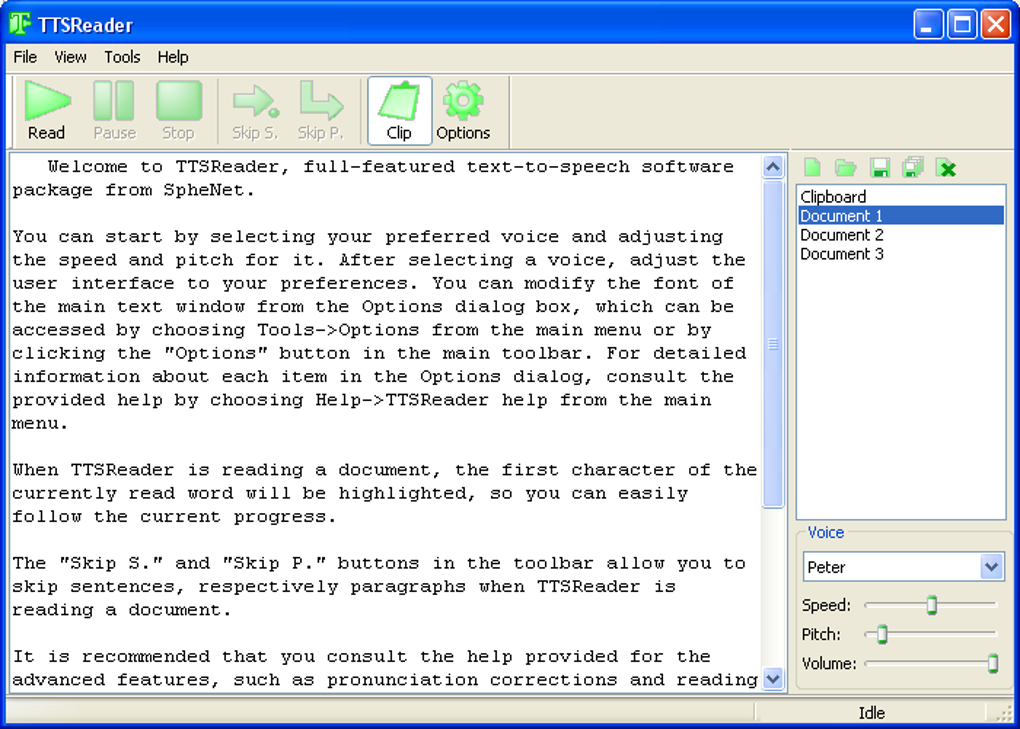Click the Pause toolbar icon
Image resolution: width=1020 pixels, height=729 pixels.
(114, 111)
